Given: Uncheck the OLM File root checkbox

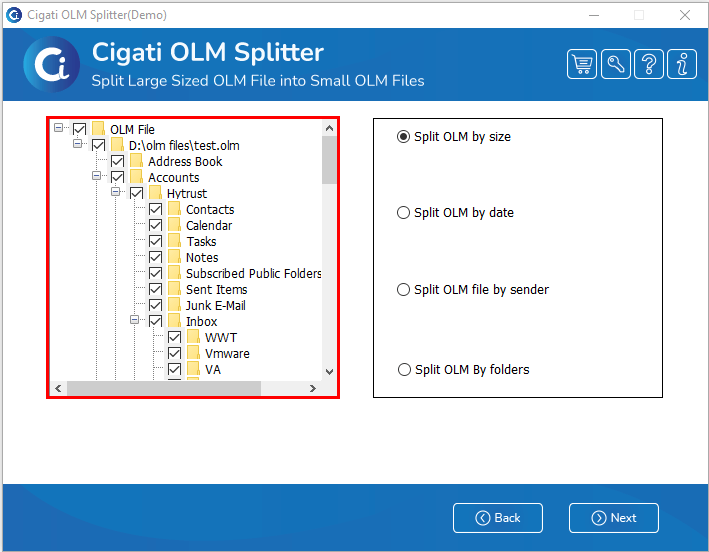Looking at the screenshot, I should click(x=80, y=129).
